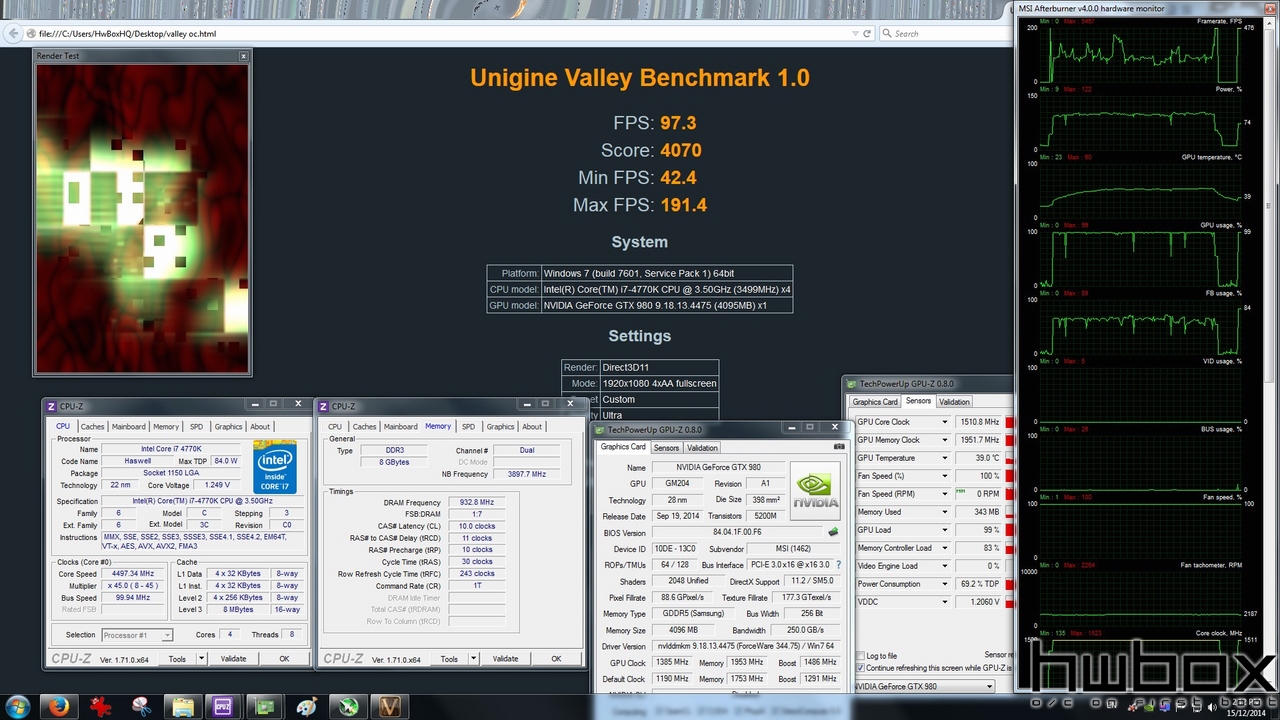Open About tab in left CPU-Z window
The height and width of the screenshot is (720, 1280).
coord(260,426)
